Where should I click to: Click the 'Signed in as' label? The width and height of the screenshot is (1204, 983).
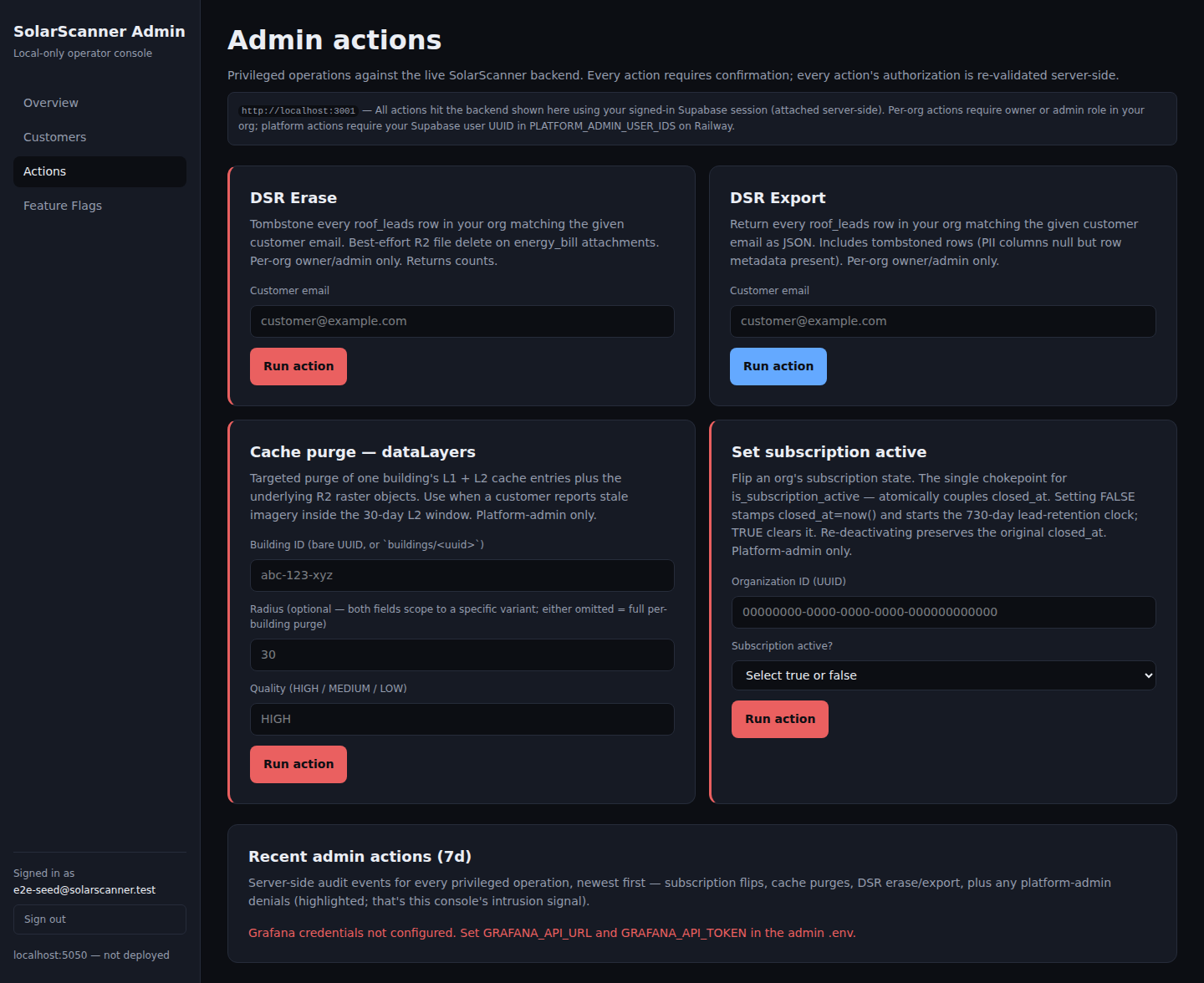pyautogui.click(x=44, y=873)
